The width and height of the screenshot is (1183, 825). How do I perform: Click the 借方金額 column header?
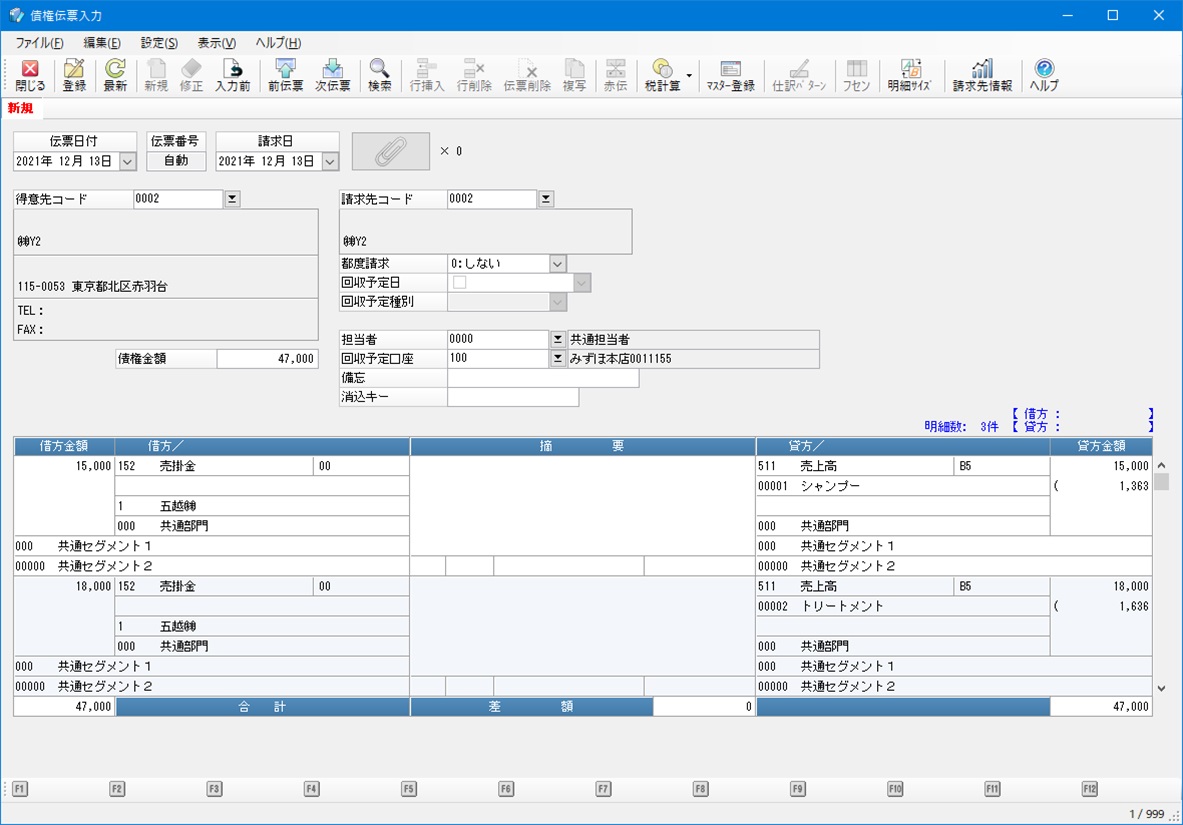[x=64, y=446]
